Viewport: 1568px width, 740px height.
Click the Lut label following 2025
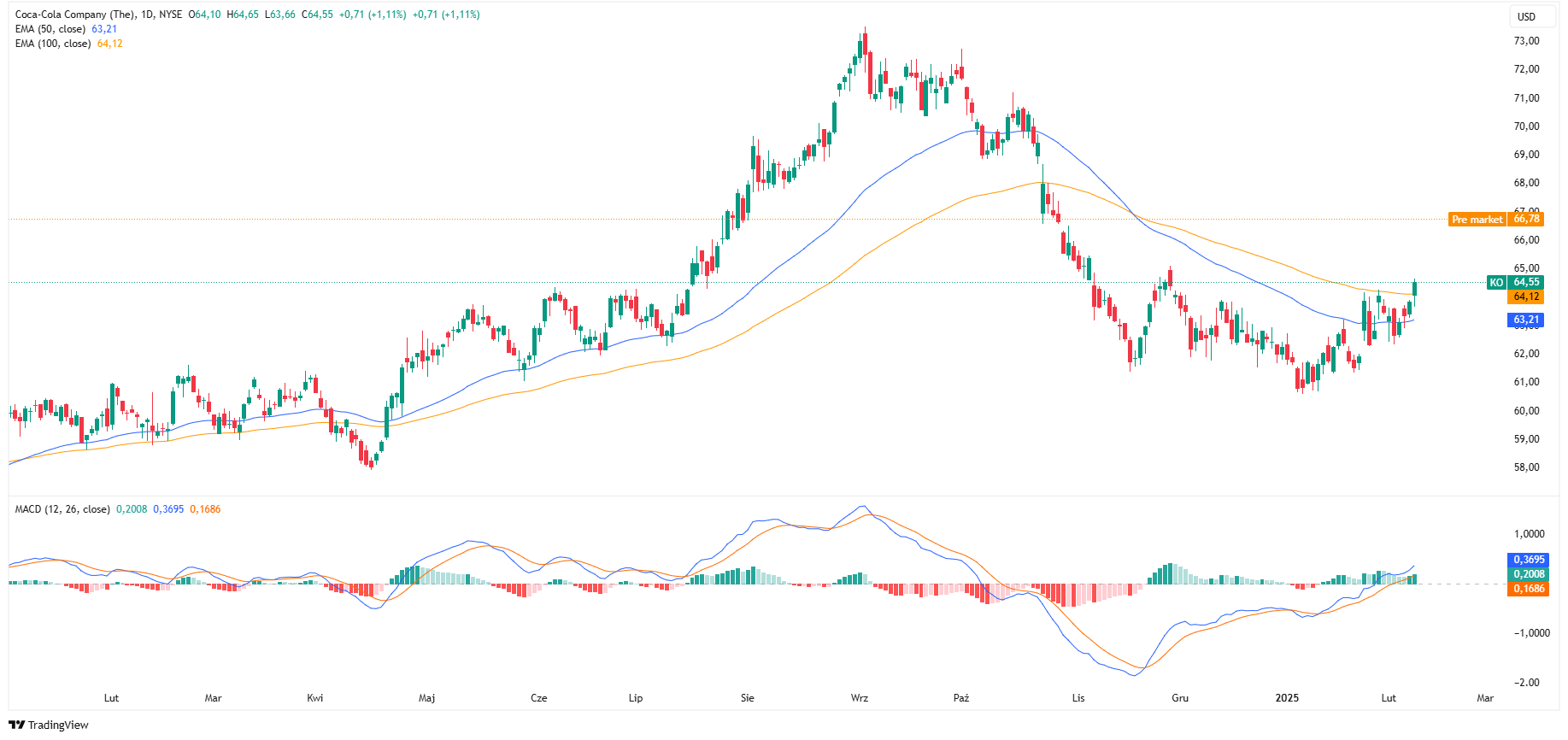coord(1389,698)
